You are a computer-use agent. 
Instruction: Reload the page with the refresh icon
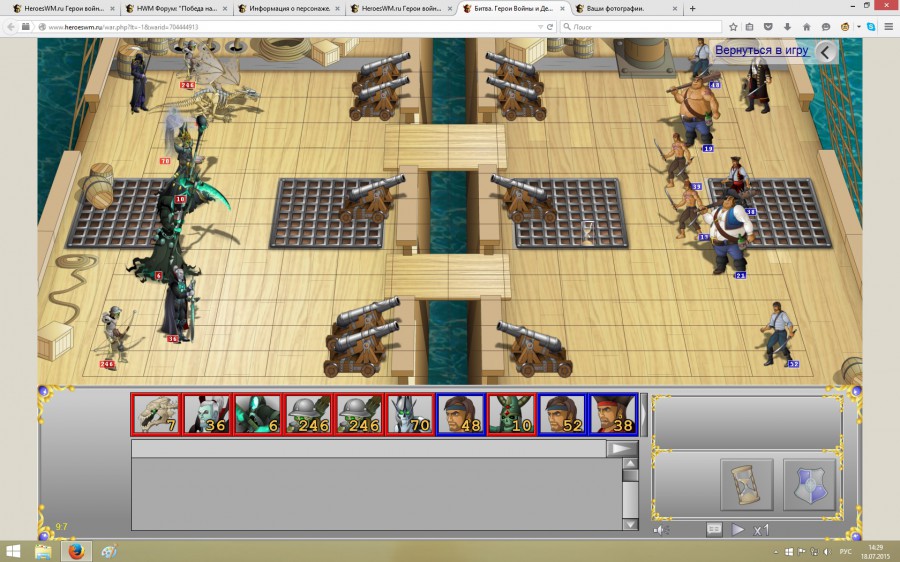(x=550, y=27)
